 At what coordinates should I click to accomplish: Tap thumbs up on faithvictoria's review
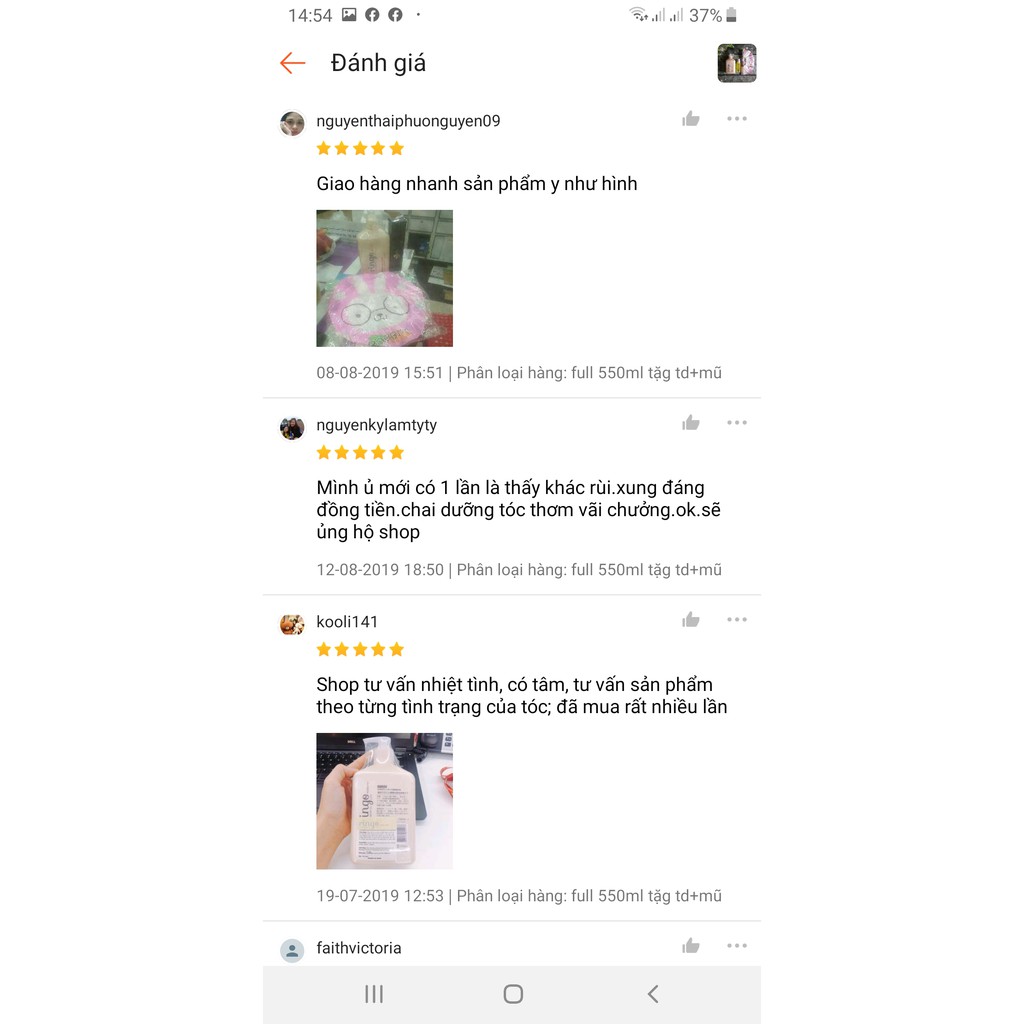[691, 946]
